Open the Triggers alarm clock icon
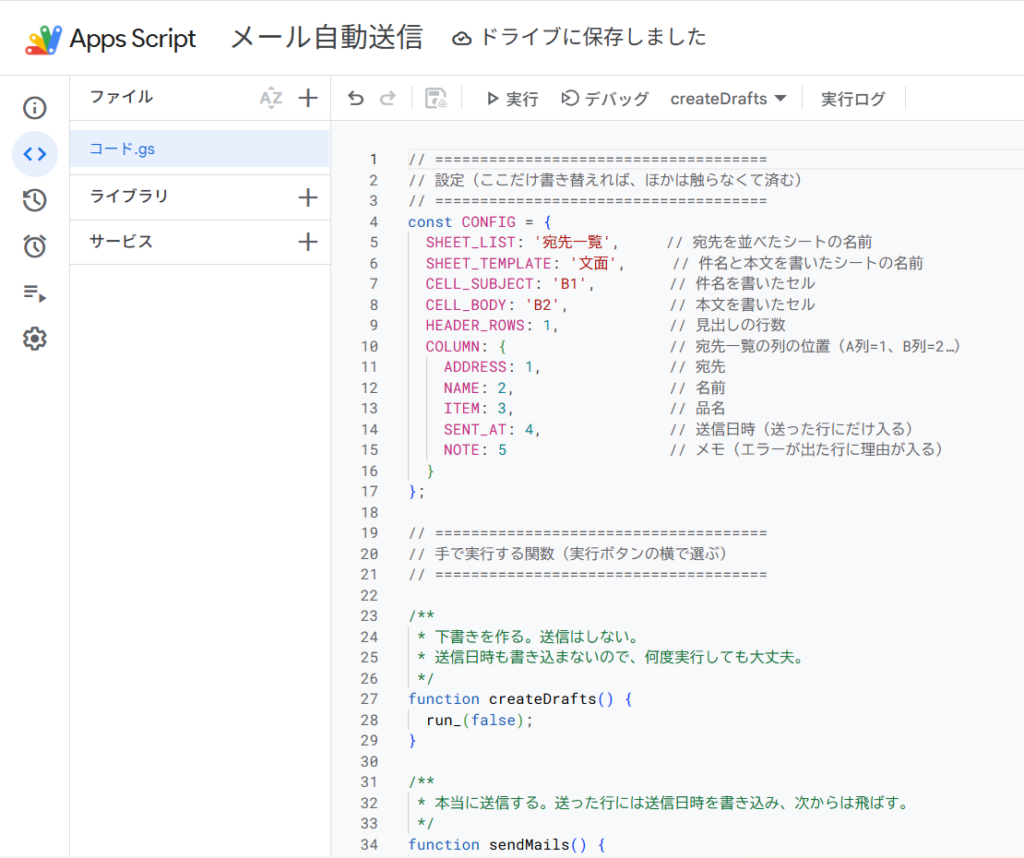The width and height of the screenshot is (1024, 858). pos(35,246)
